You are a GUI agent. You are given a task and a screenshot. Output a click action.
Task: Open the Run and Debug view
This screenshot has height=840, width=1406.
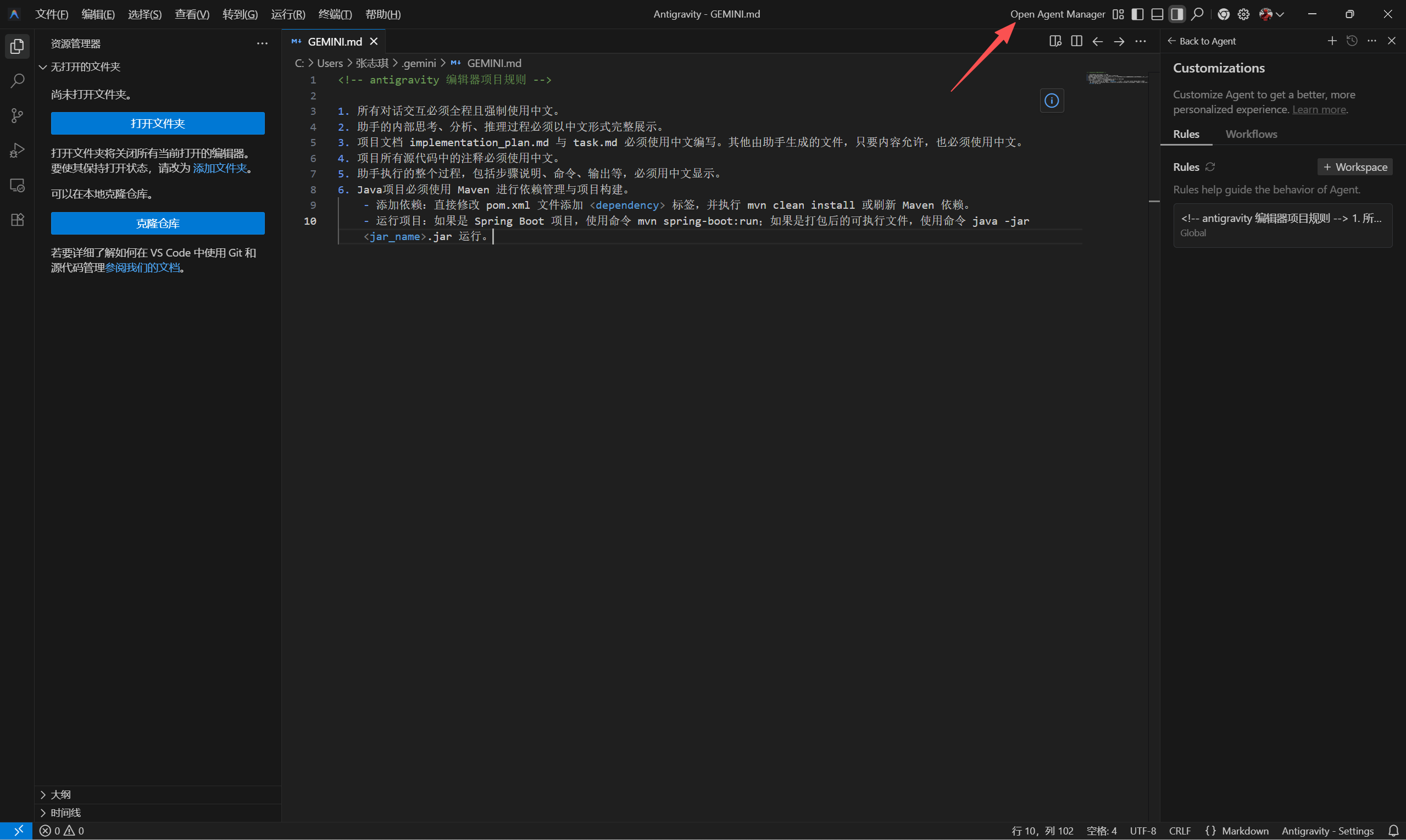[17, 150]
